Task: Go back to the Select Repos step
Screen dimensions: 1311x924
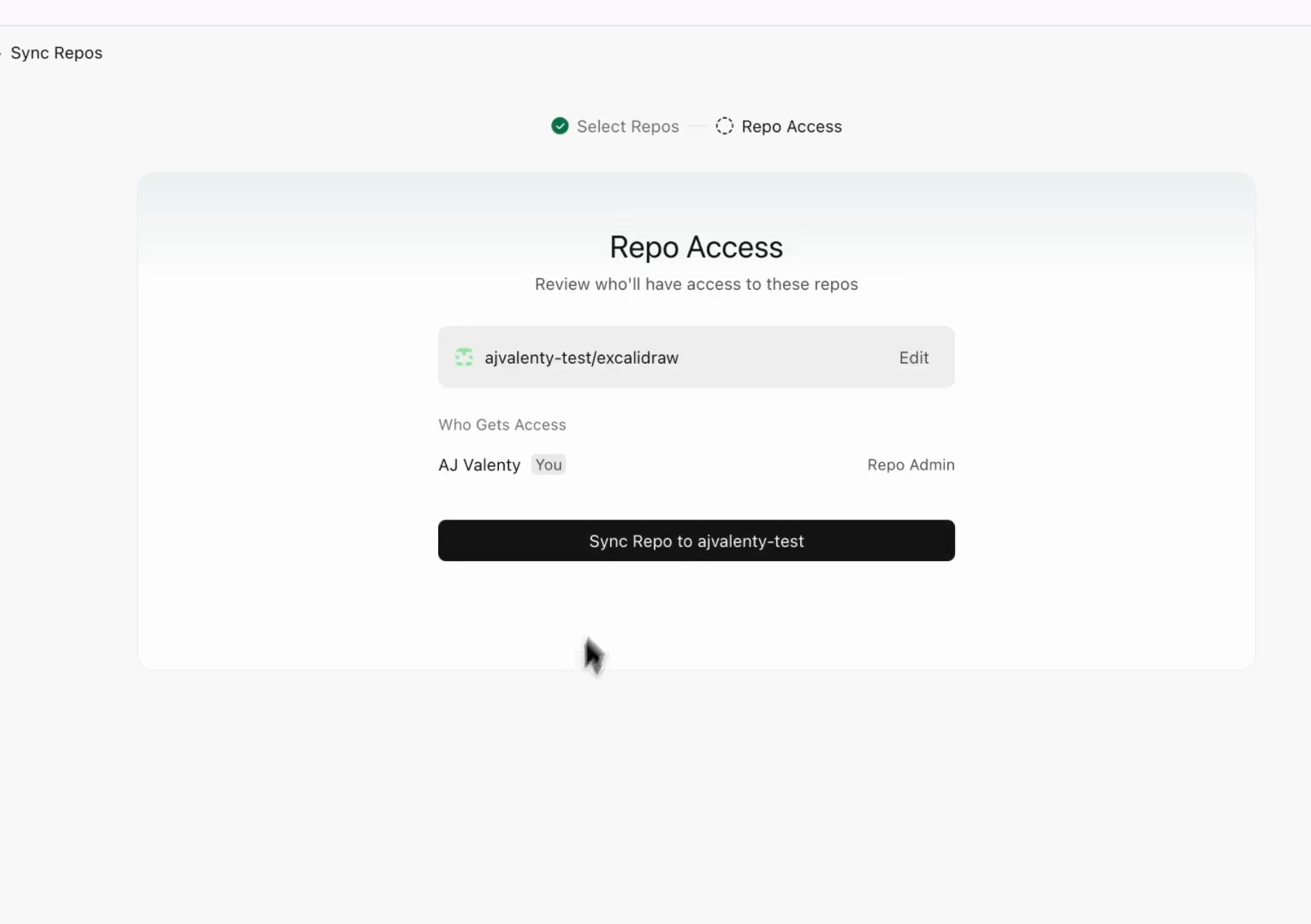Action: [627, 127]
